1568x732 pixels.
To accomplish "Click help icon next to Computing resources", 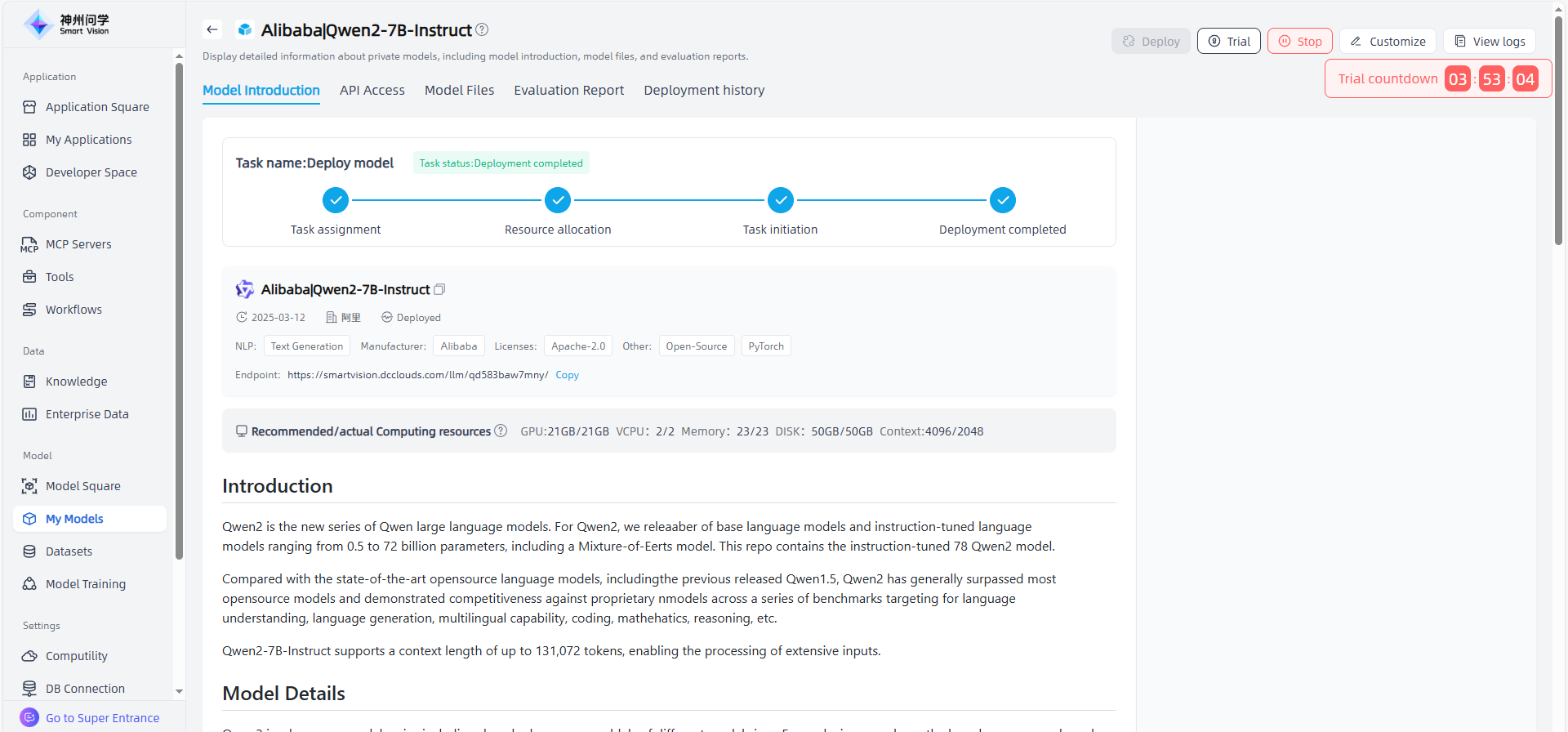I will 501,431.
